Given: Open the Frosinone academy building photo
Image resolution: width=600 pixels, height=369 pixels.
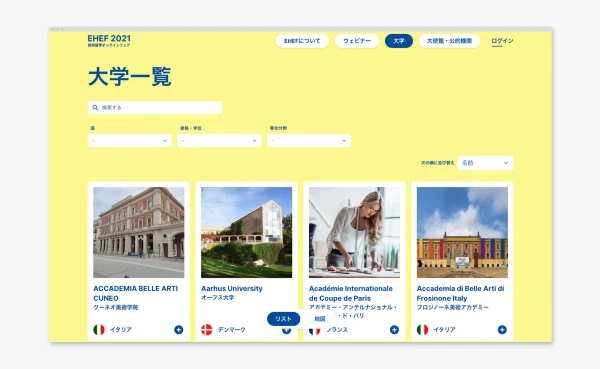Looking at the screenshot, I should [x=462, y=232].
